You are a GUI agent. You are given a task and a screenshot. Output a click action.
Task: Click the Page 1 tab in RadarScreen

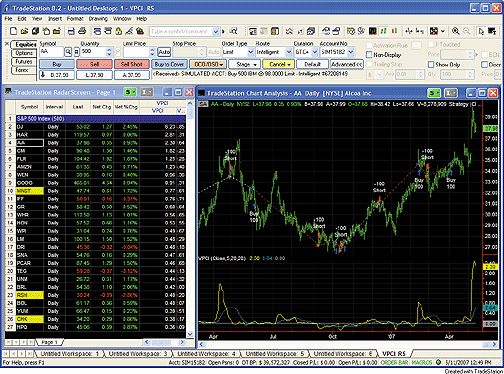(49, 342)
